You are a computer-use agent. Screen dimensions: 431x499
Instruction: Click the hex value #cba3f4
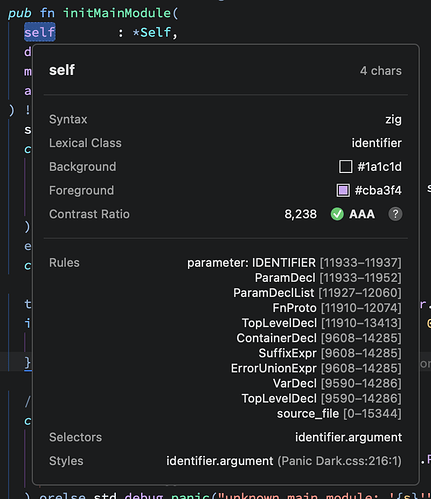pyautogui.click(x=378, y=190)
